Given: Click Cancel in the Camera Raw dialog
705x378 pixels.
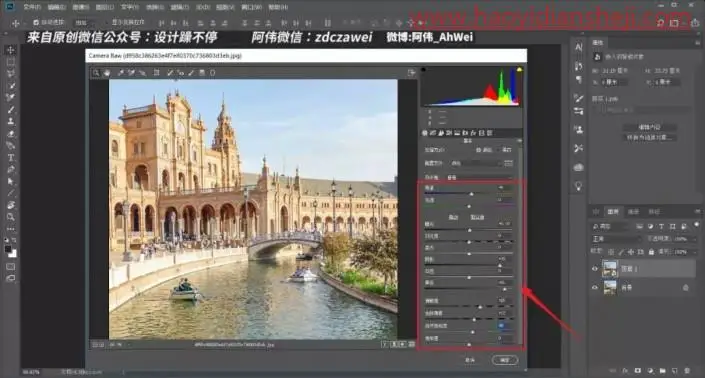Looking at the screenshot, I should (470, 360).
